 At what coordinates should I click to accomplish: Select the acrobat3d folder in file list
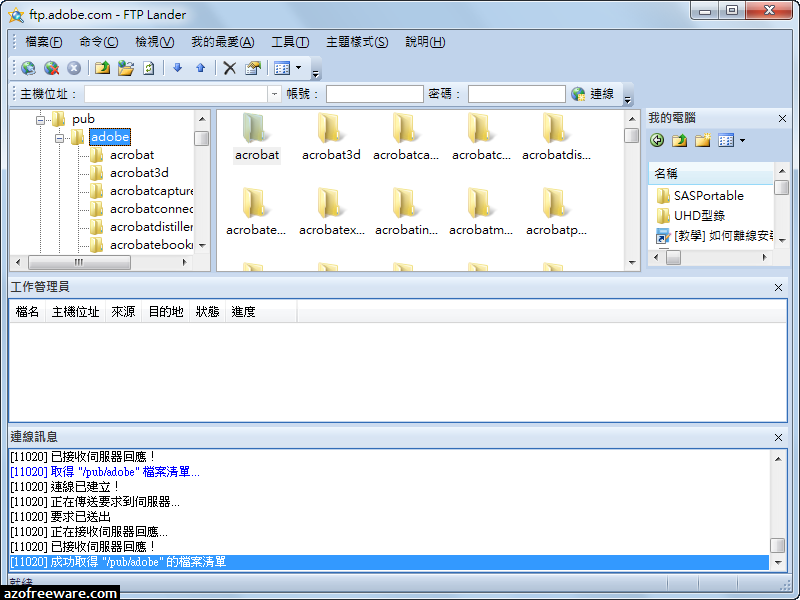(x=331, y=137)
